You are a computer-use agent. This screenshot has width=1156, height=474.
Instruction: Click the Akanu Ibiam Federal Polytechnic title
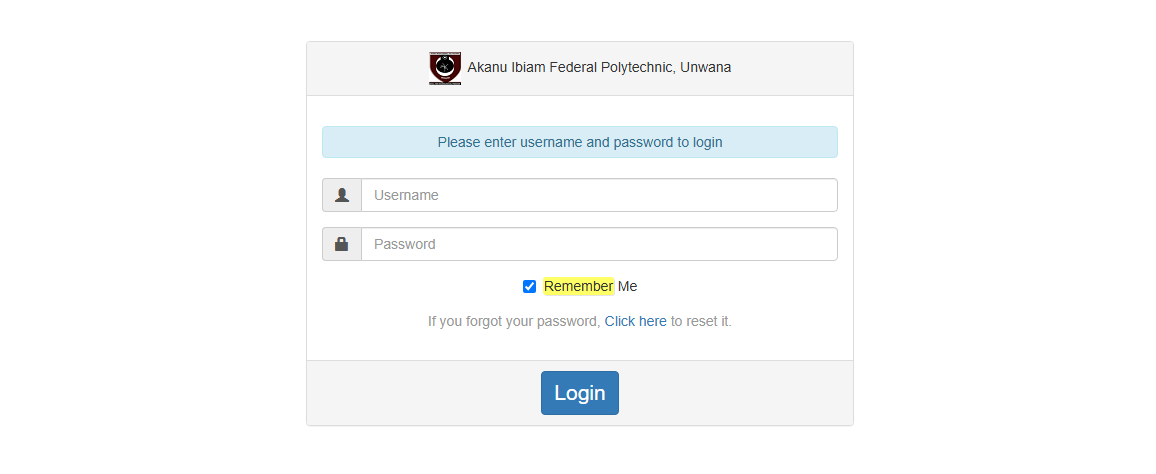[599, 68]
